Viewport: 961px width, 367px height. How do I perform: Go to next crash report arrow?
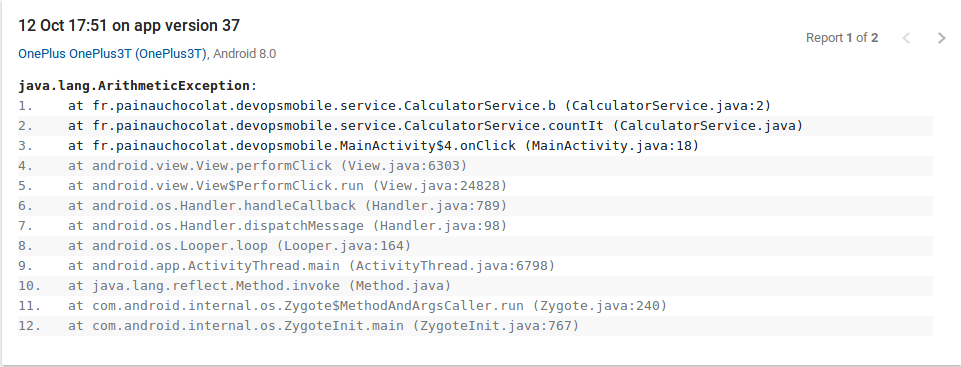pyautogui.click(x=942, y=38)
